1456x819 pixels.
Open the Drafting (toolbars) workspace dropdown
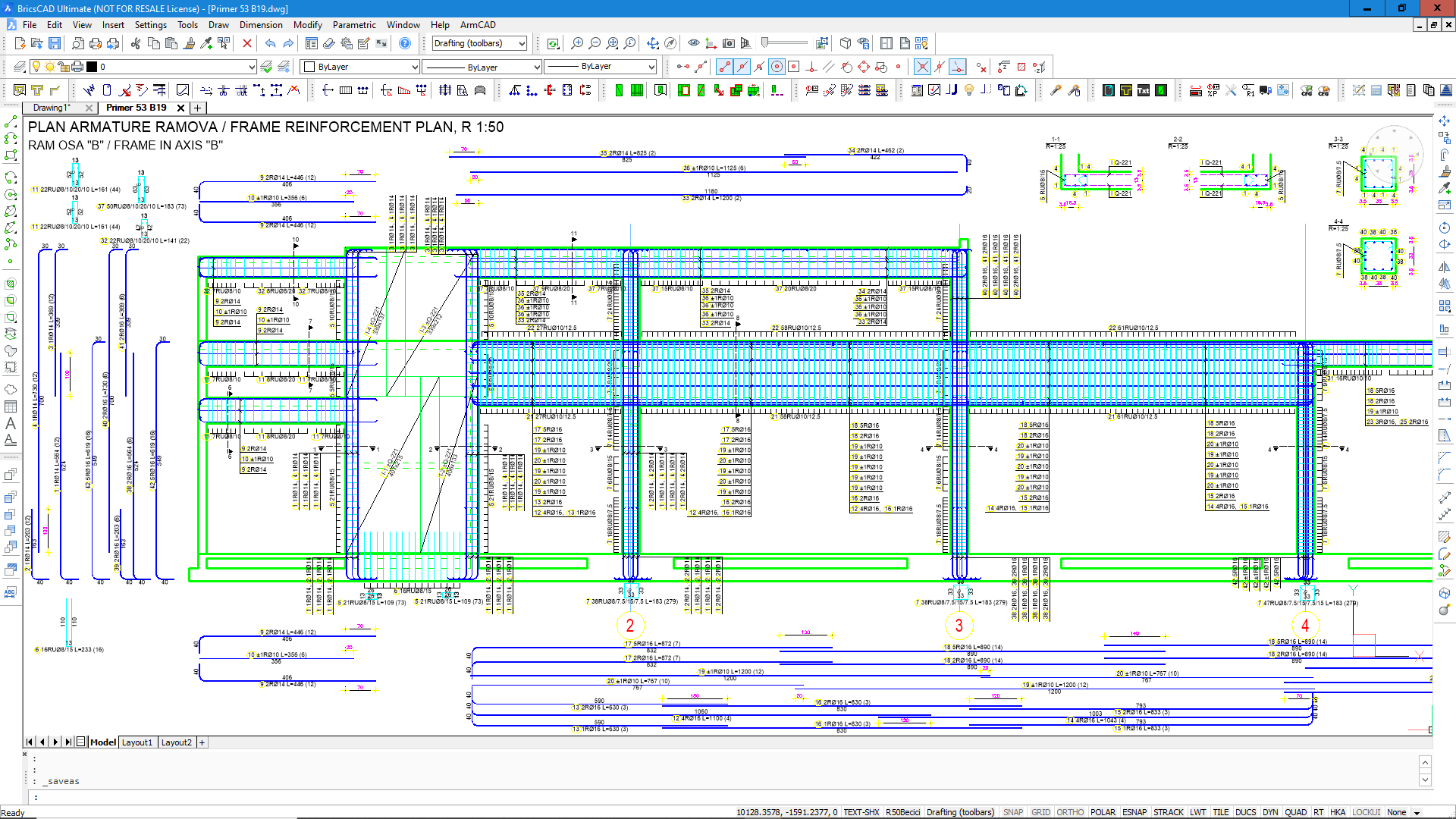tap(479, 44)
